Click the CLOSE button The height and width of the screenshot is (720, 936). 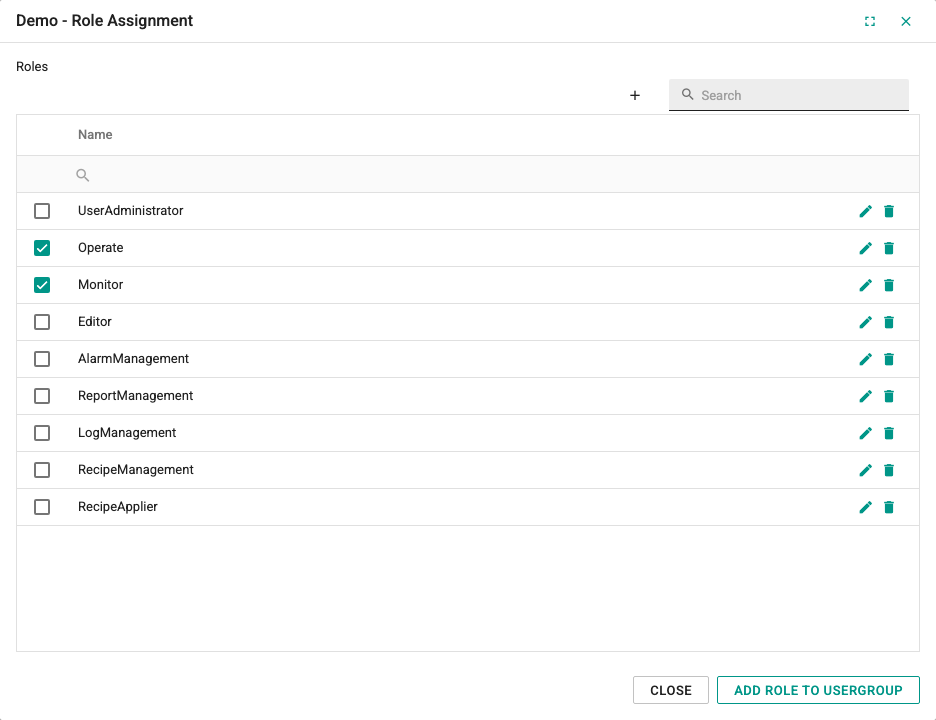tap(670, 690)
